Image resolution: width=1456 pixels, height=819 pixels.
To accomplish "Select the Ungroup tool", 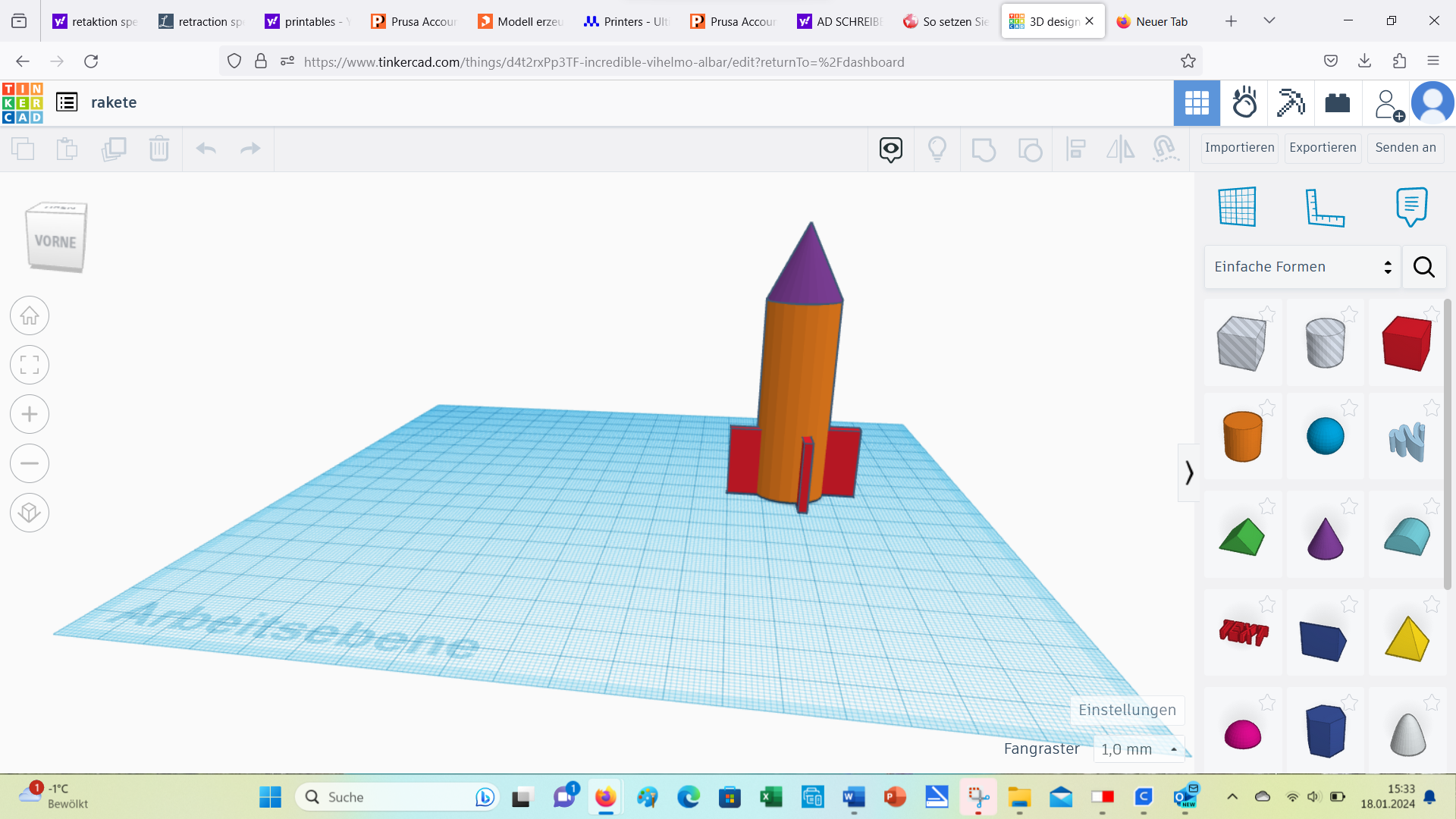I will click(x=1030, y=149).
